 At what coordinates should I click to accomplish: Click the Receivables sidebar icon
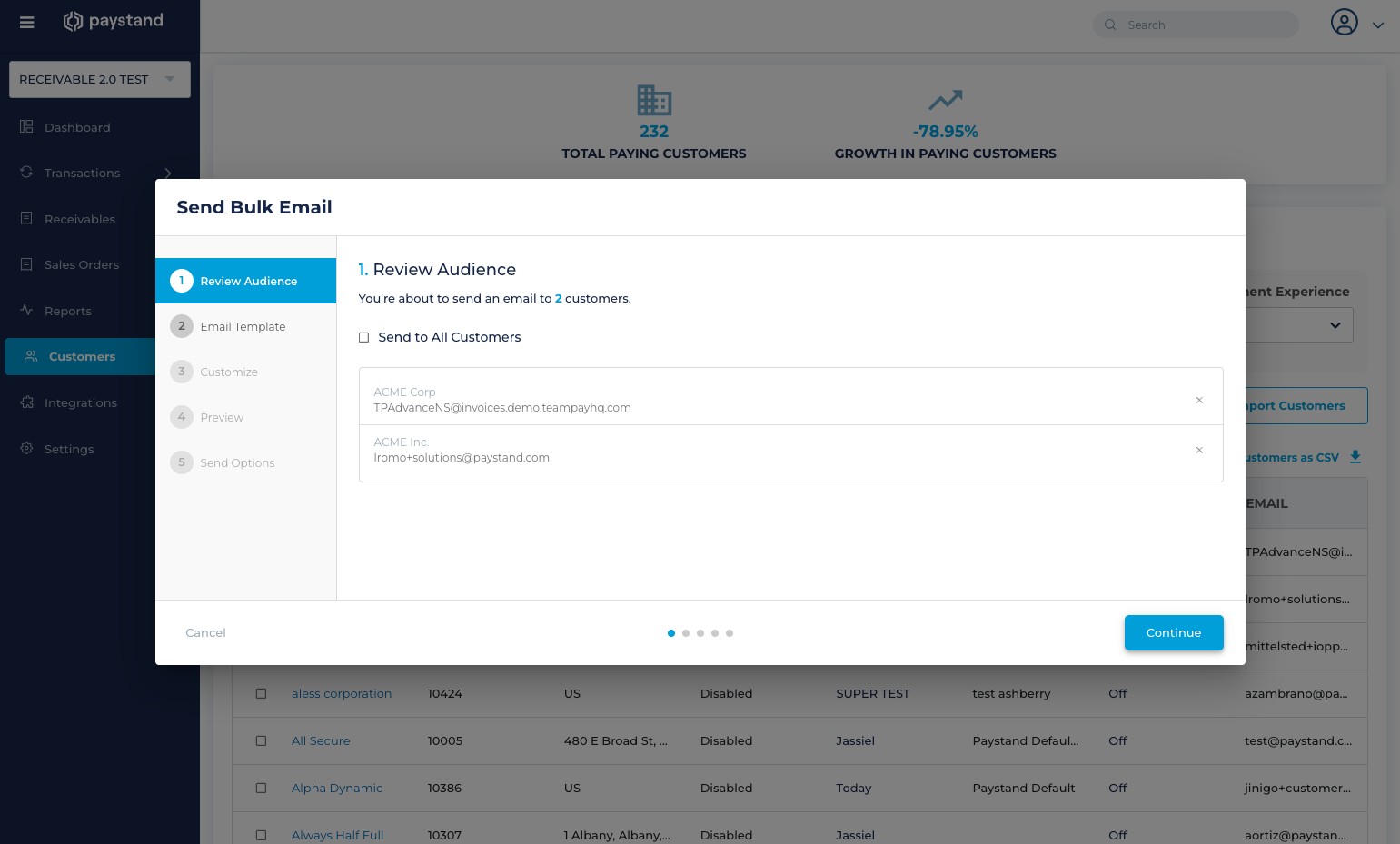click(26, 218)
